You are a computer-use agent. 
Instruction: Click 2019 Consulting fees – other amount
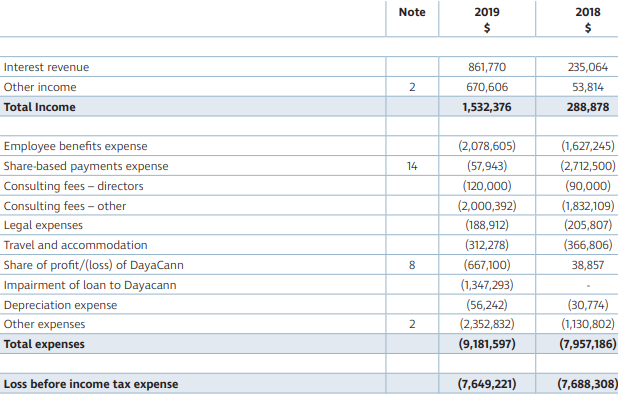(x=487, y=206)
